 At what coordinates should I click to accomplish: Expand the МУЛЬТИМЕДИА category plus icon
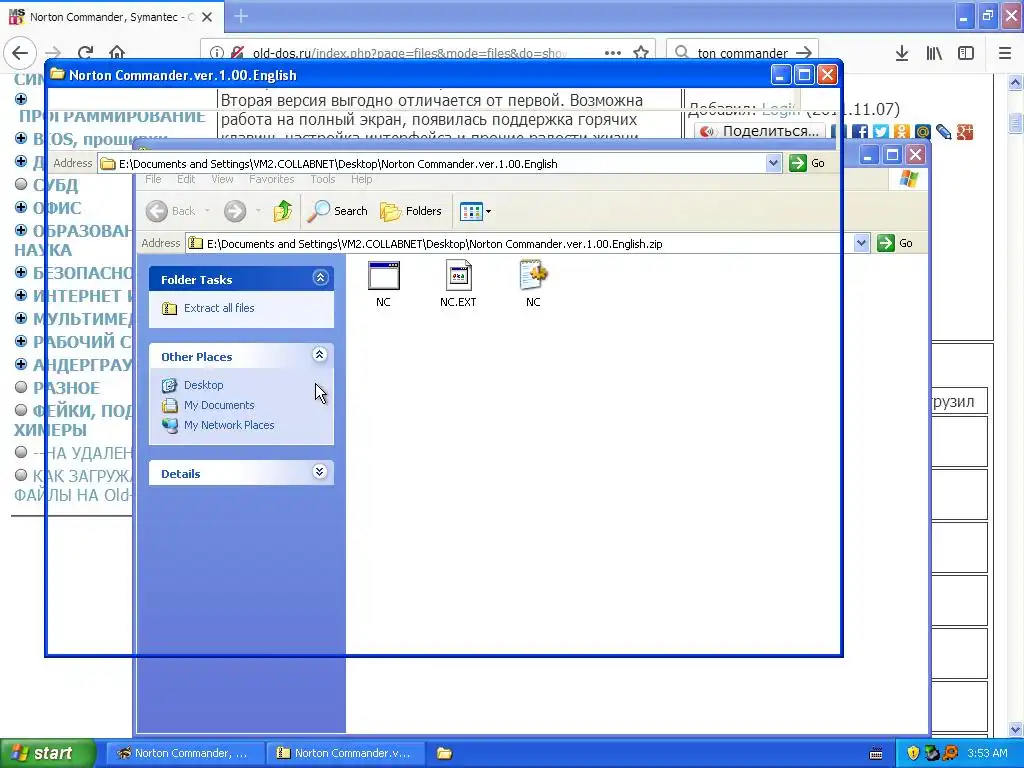pos(21,318)
